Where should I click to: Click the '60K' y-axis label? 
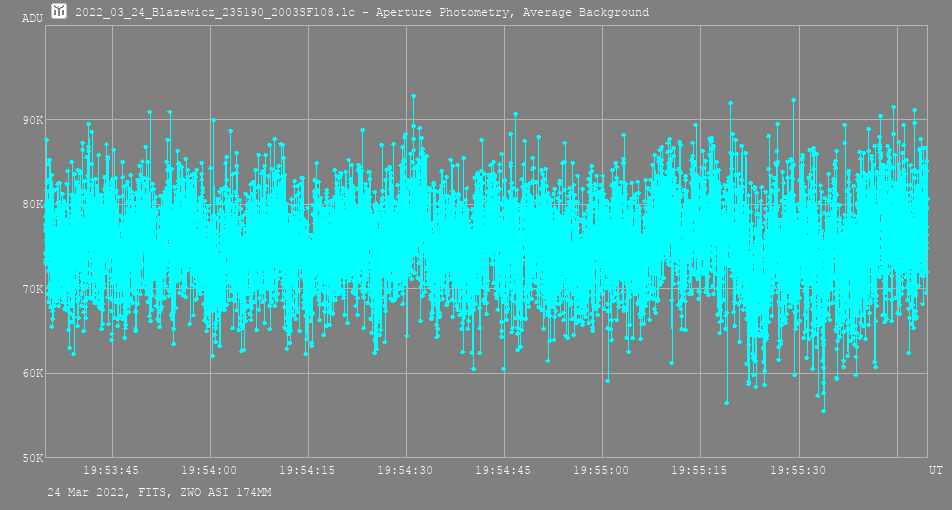(33, 374)
